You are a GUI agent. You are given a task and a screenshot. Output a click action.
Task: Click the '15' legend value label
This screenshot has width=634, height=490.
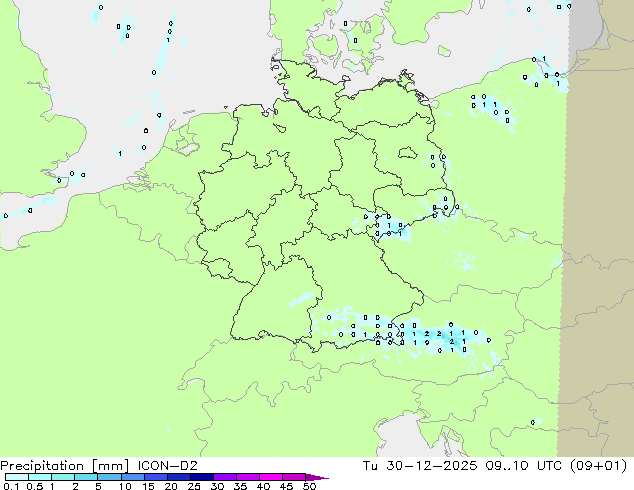click(148, 486)
